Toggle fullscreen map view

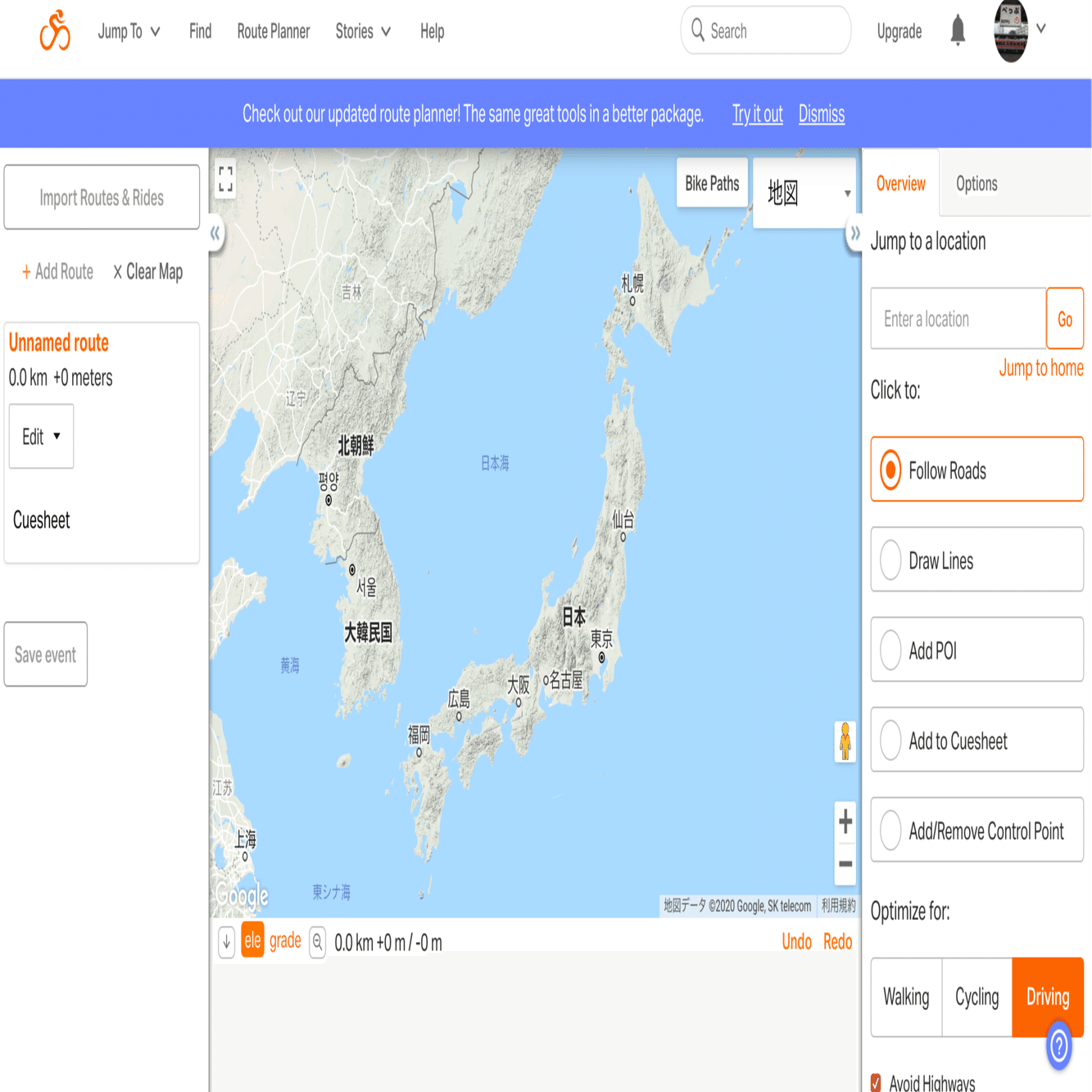coord(226,178)
